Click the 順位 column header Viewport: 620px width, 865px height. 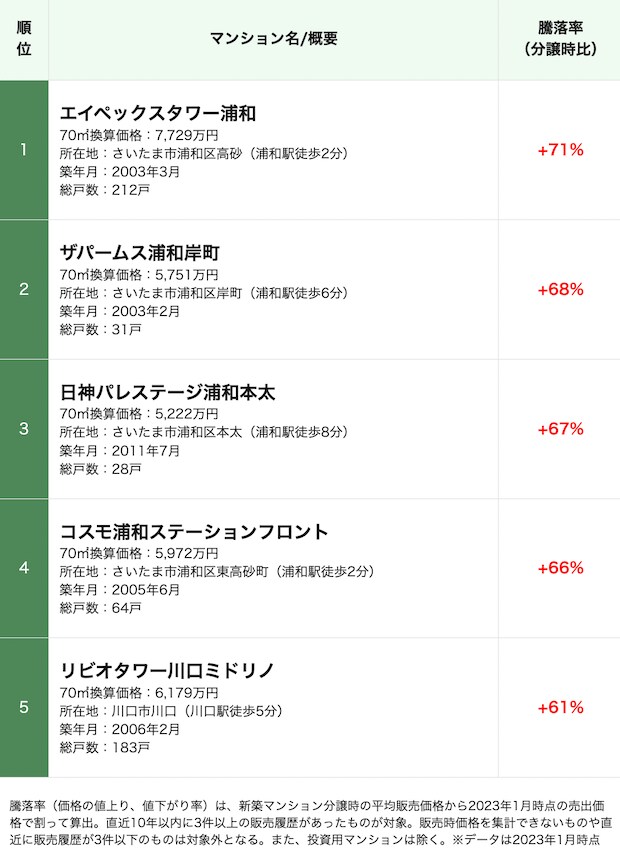pos(24,38)
